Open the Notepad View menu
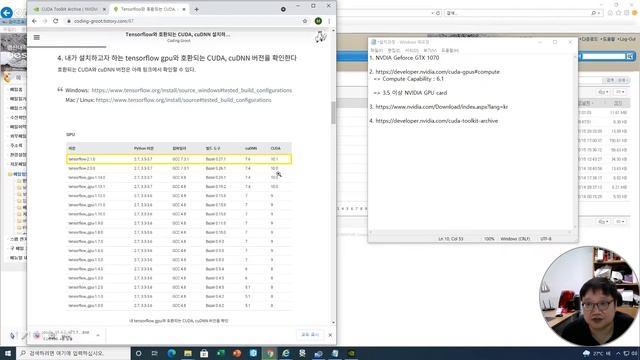This screenshot has height=360, width=640. pyautogui.click(x=430, y=50)
